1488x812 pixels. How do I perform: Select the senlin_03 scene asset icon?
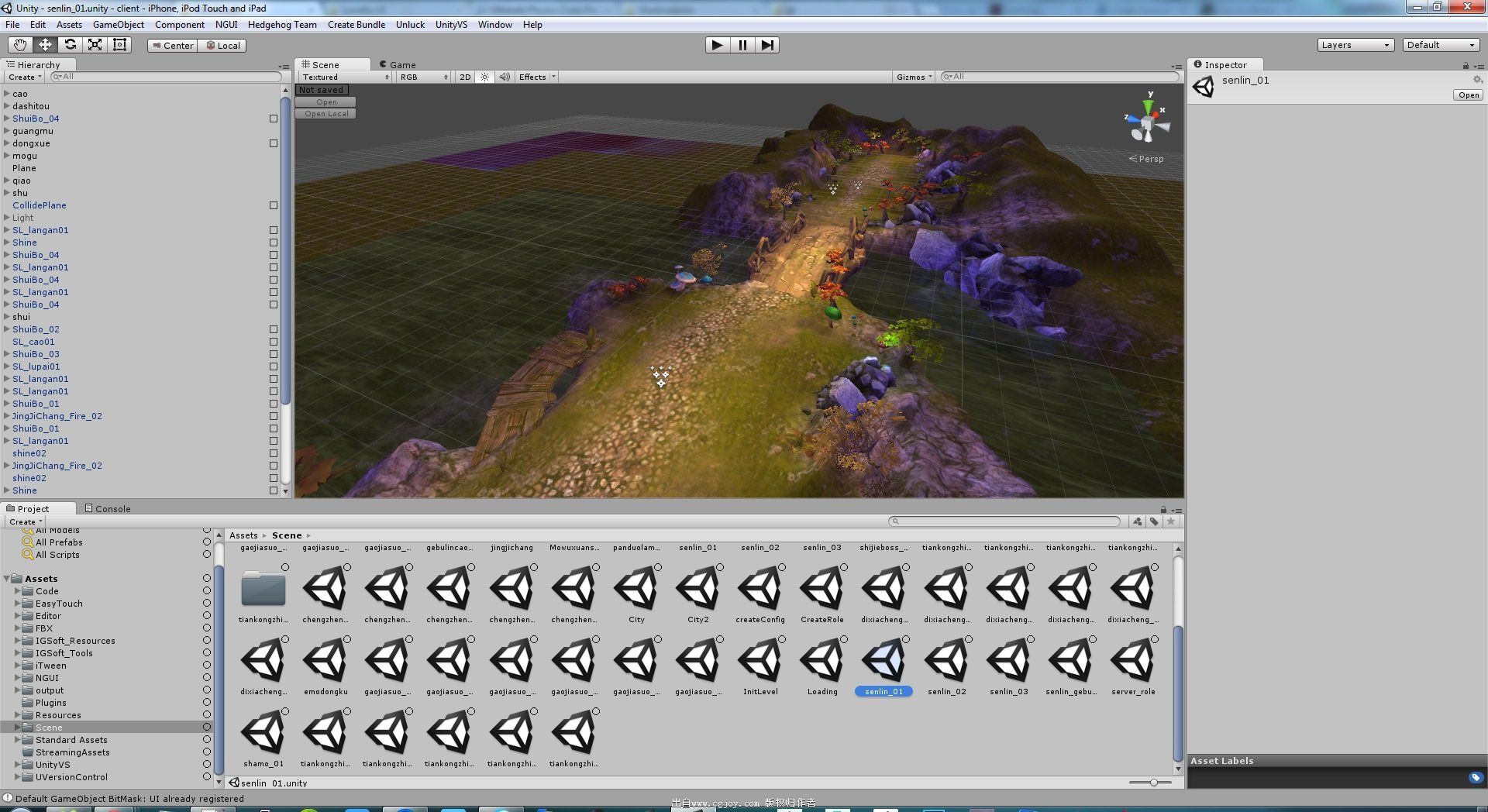pyautogui.click(x=1009, y=661)
